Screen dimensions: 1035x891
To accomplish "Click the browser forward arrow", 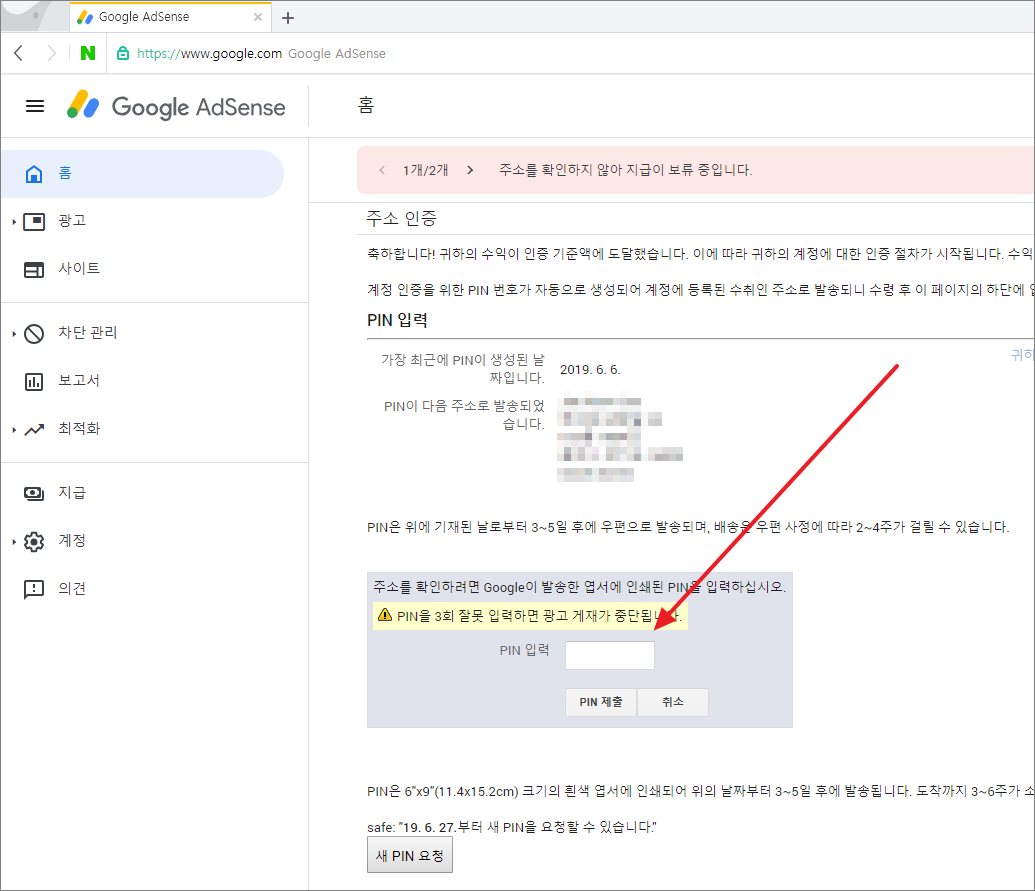I will click(x=51, y=53).
